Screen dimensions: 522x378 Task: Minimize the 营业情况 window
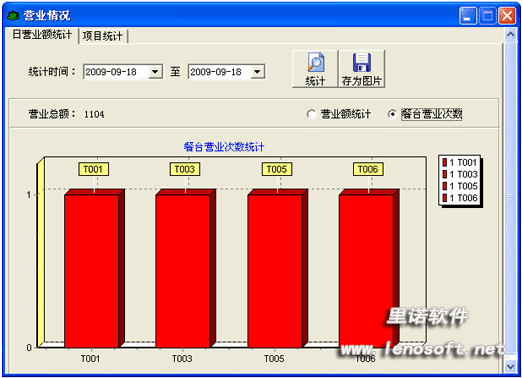click(468, 16)
